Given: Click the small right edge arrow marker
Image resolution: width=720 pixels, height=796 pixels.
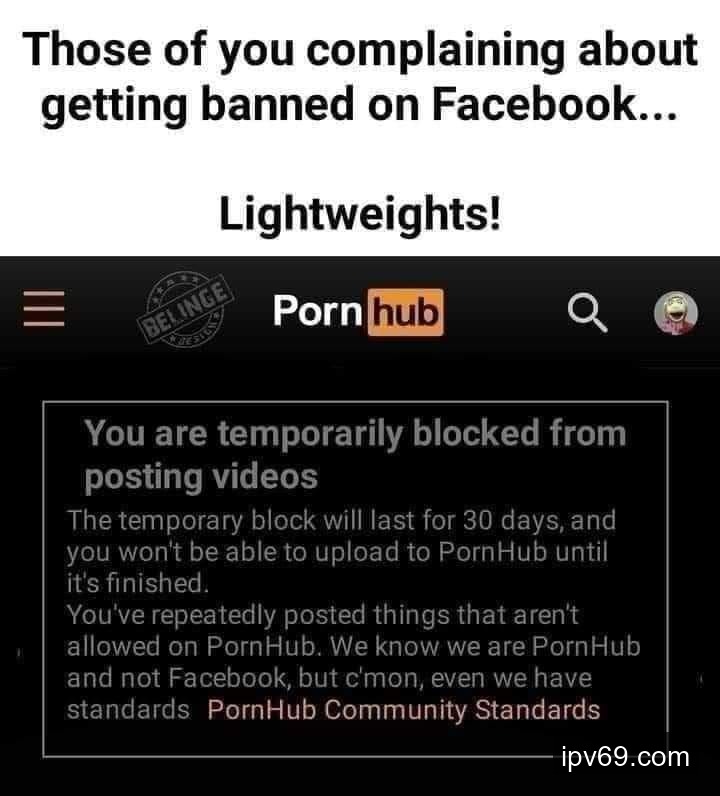Looking at the screenshot, I should tap(701, 680).
